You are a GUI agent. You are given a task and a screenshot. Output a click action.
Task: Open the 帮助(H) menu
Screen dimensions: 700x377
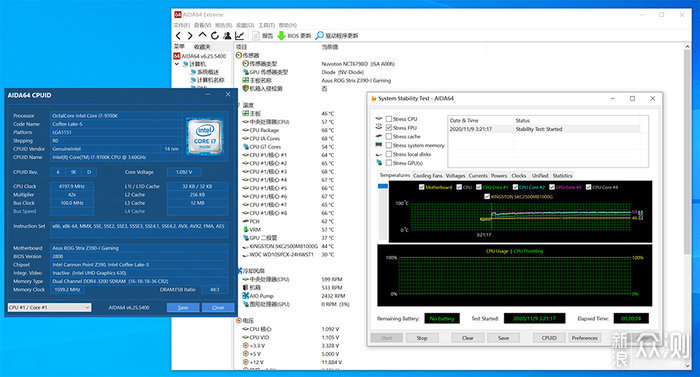pyautogui.click(x=288, y=25)
